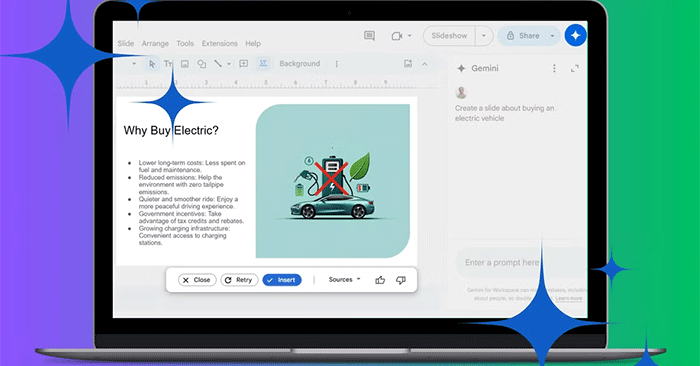Screen dimensions: 700x366
Task: Expand the Gemini panel to full size
Action: point(575,68)
